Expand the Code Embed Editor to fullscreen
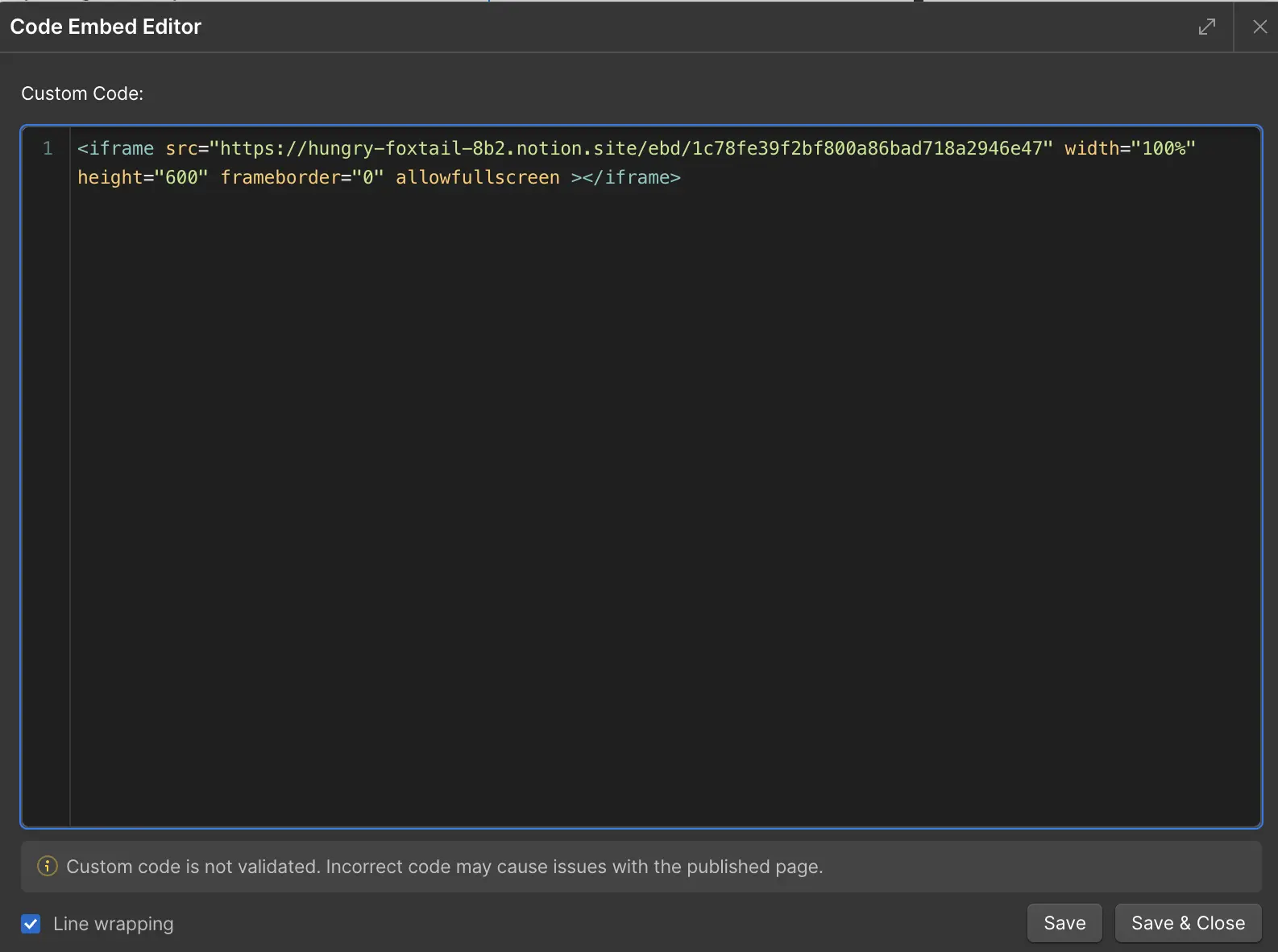The height and width of the screenshot is (952, 1278). pyautogui.click(x=1206, y=27)
